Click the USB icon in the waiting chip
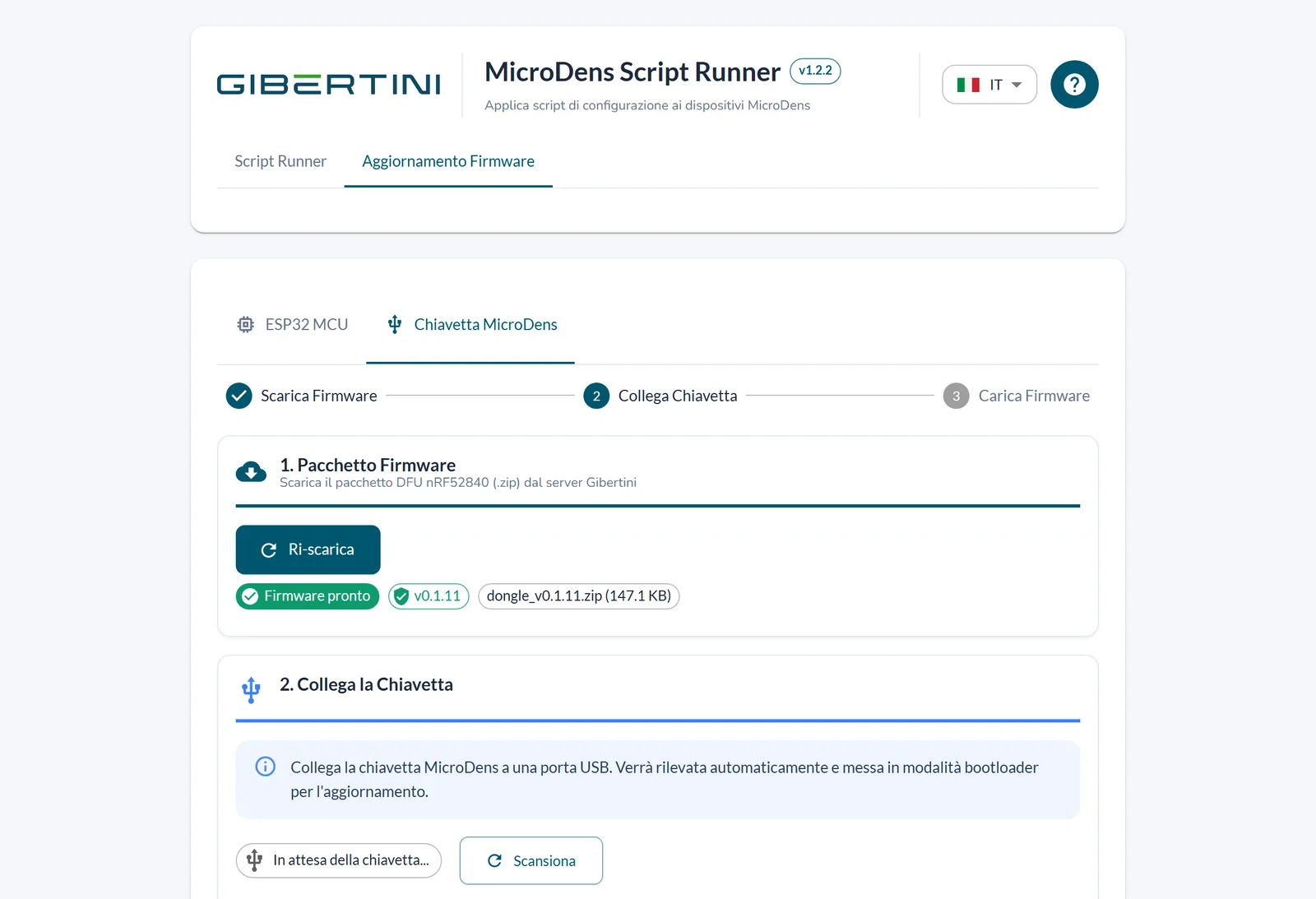 pyautogui.click(x=254, y=860)
